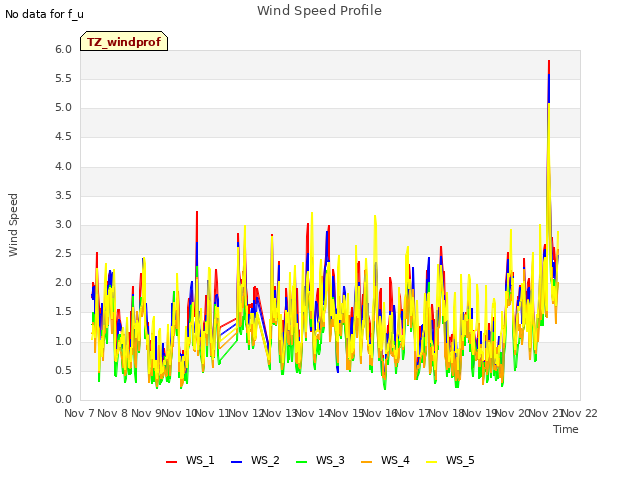Click the red WS_1 legend swatch
Viewport: 640px width, 480px height.
click(171, 462)
